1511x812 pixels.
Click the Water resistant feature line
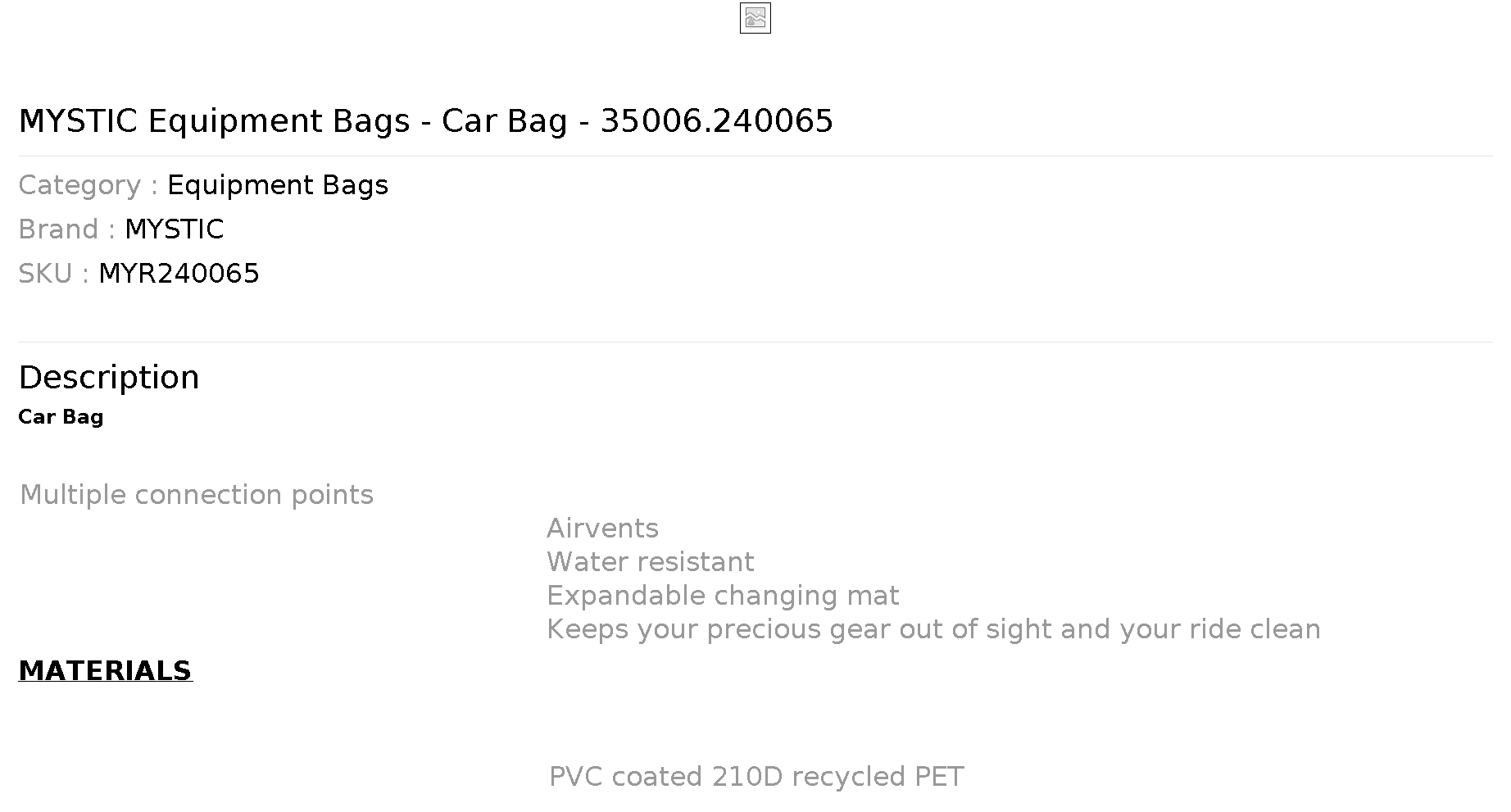pos(650,562)
